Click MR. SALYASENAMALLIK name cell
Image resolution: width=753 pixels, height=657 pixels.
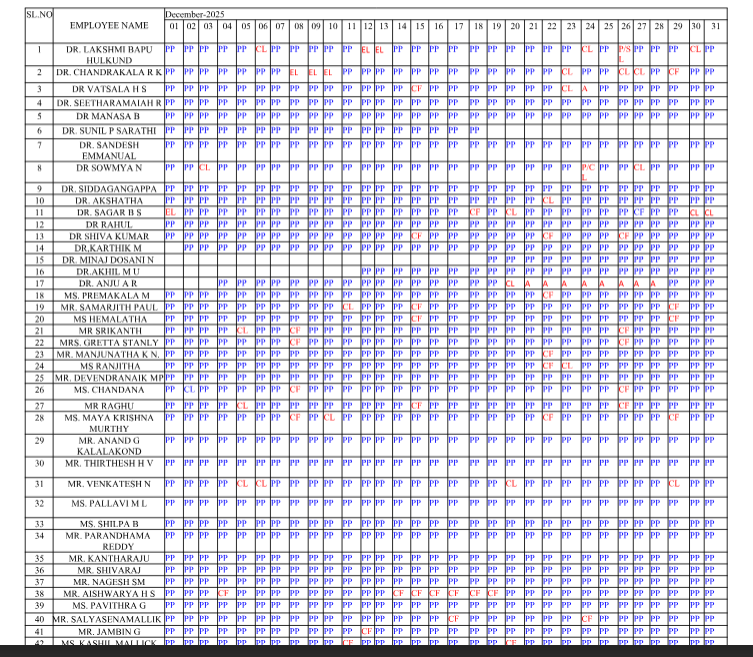pyautogui.click(x=108, y=620)
